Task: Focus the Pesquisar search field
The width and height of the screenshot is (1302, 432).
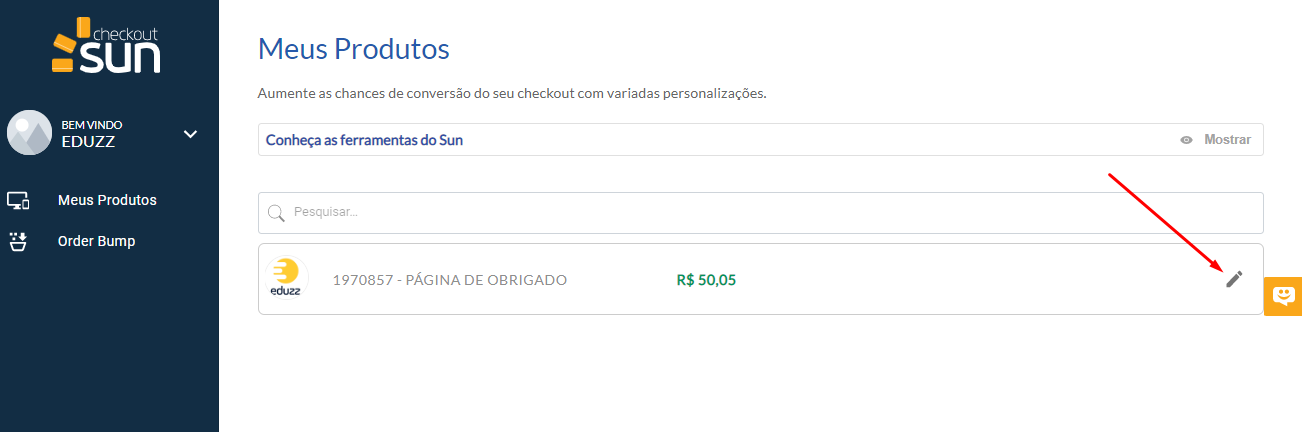Action: tap(760, 213)
